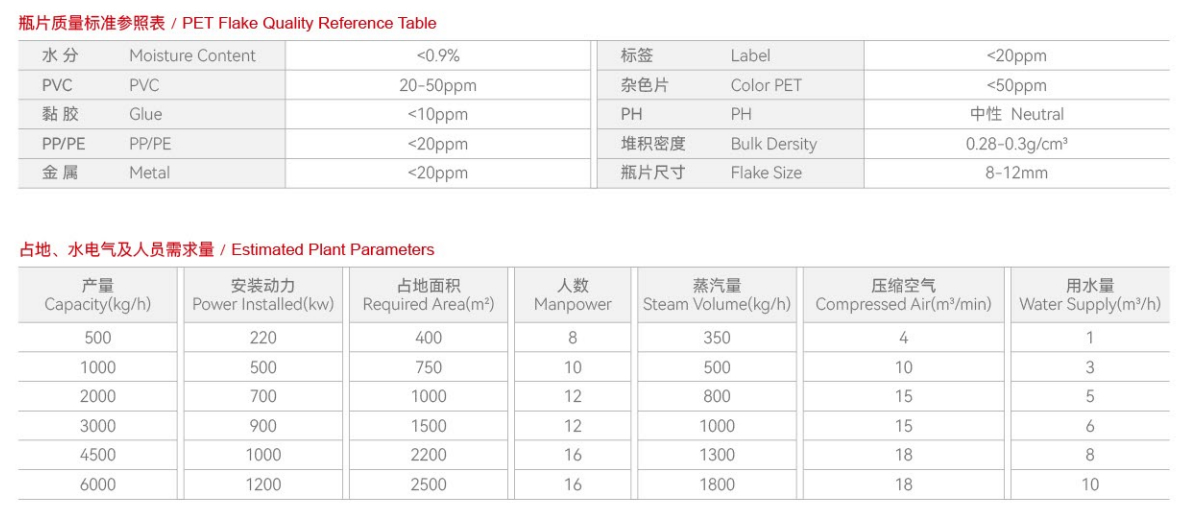The height and width of the screenshot is (515, 1188).
Task: Click the 0.28-0.3g/cm³ bulk density value
Action: pos(1017,143)
